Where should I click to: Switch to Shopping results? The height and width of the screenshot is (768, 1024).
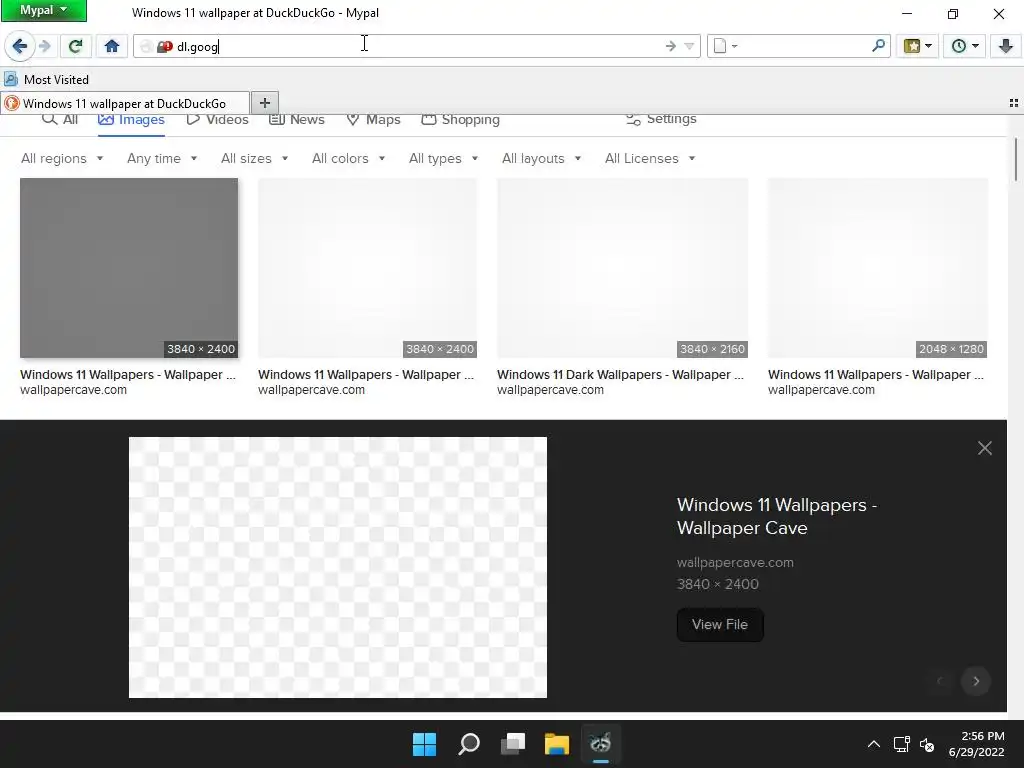[x=461, y=120]
